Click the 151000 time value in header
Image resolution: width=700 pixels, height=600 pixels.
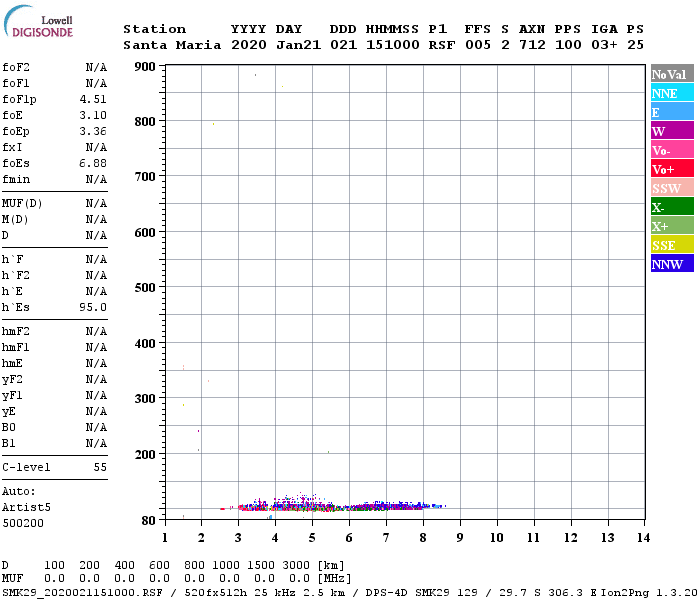393,45
